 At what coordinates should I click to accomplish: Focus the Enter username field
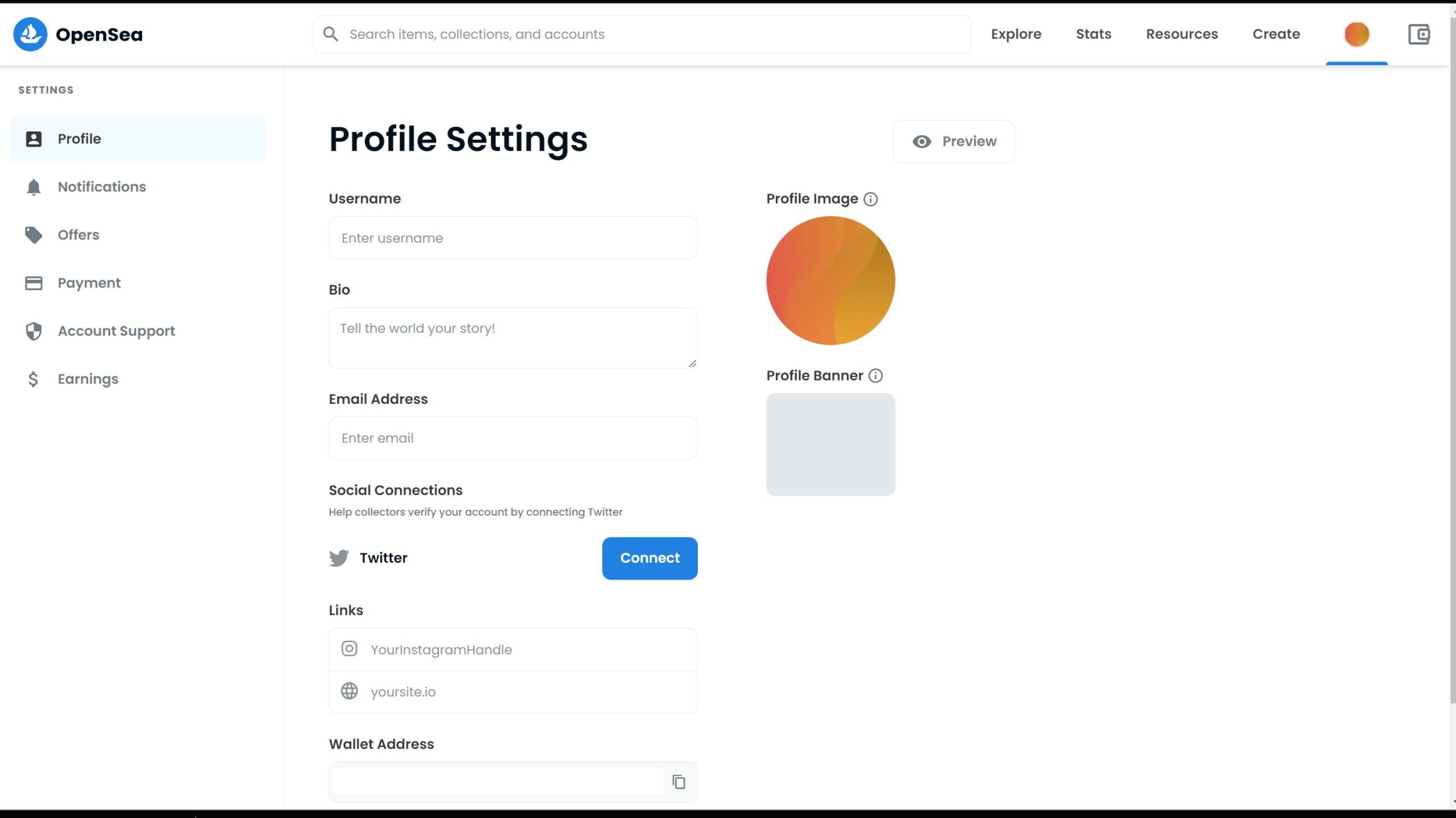coord(512,238)
